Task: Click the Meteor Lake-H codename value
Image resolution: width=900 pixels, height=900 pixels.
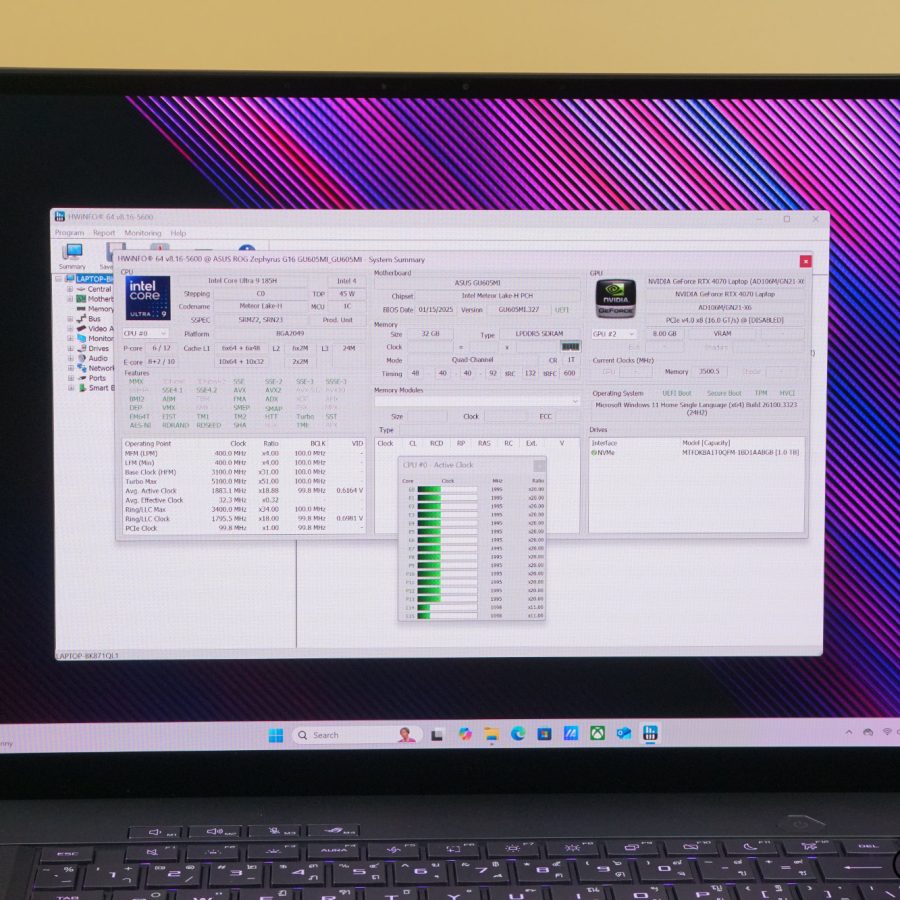Action: 261,306
